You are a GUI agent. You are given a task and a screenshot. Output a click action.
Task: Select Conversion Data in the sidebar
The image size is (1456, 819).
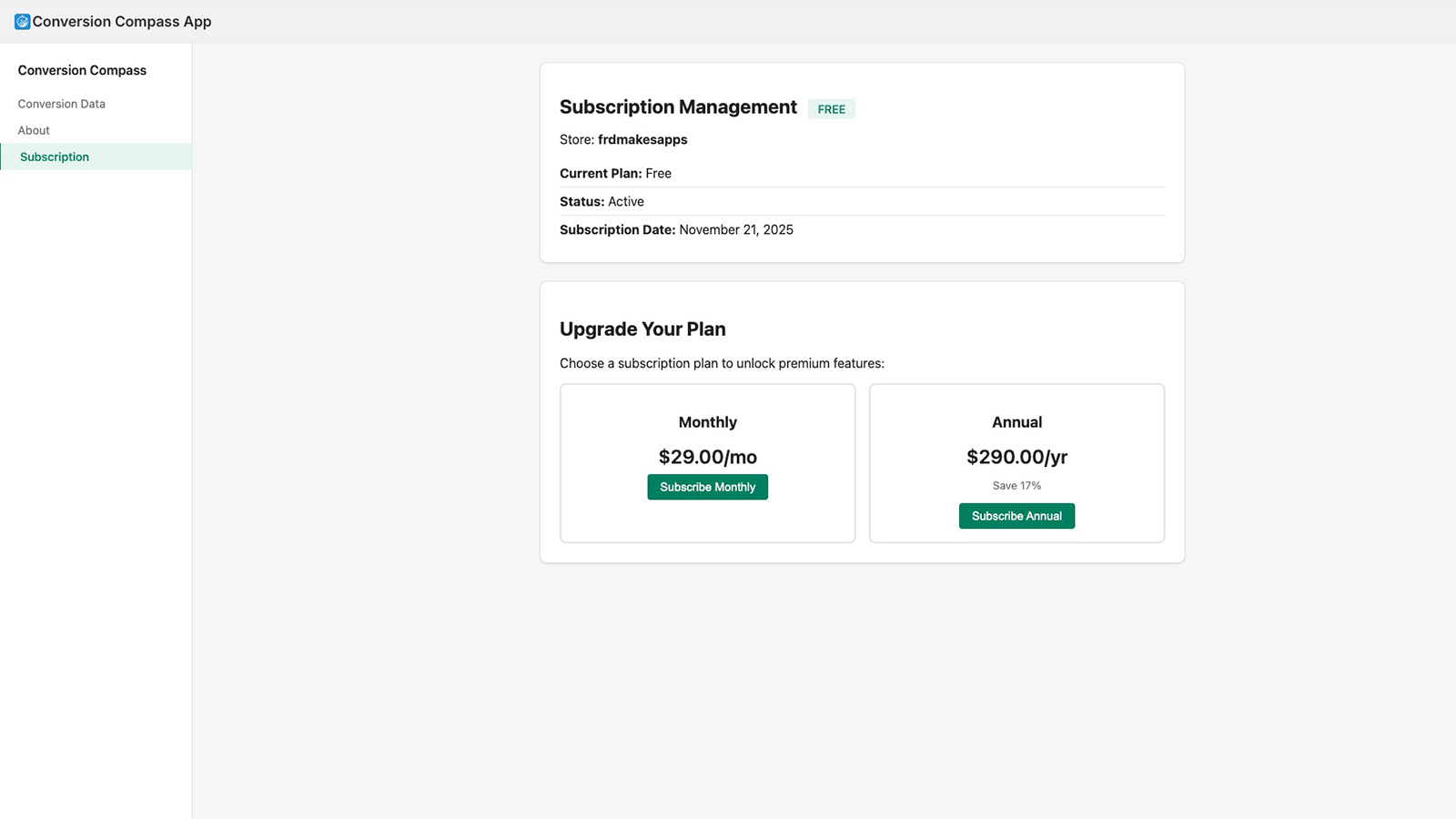click(x=61, y=103)
